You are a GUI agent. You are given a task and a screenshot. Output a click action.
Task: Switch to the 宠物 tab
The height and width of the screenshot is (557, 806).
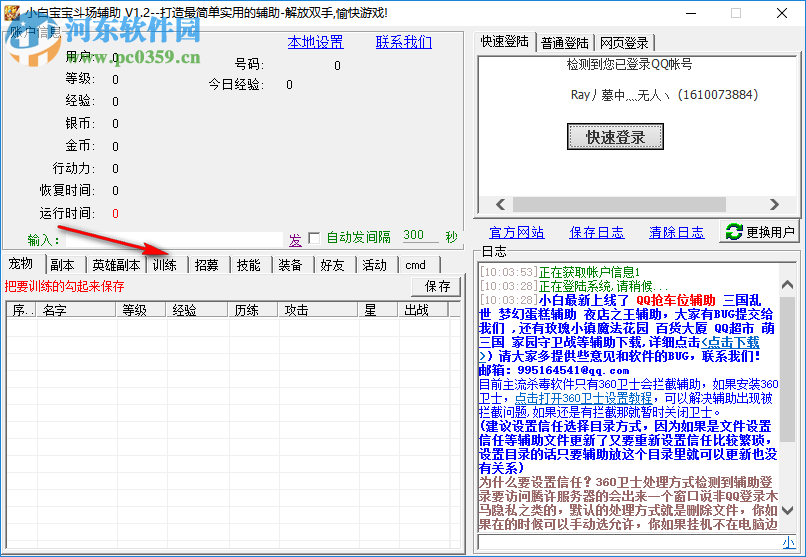tap(21, 264)
